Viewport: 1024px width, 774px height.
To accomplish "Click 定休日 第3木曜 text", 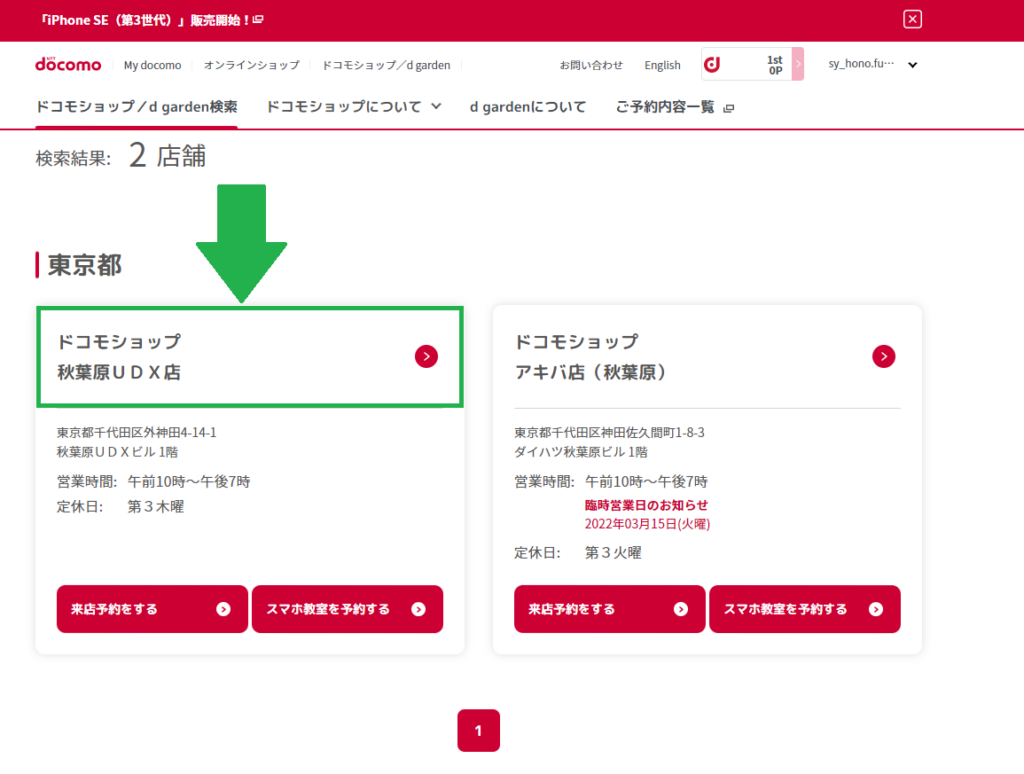I will click(120, 507).
